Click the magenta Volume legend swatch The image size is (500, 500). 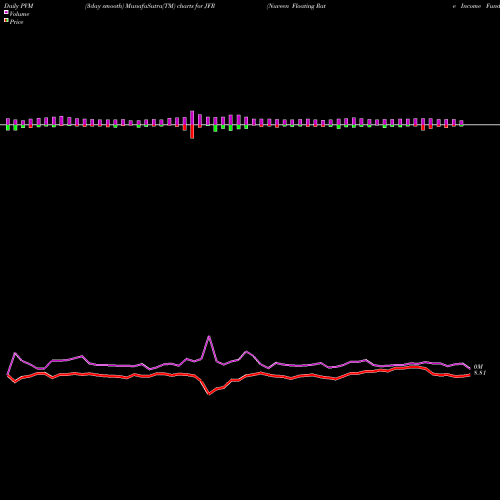pyautogui.click(x=6, y=12)
